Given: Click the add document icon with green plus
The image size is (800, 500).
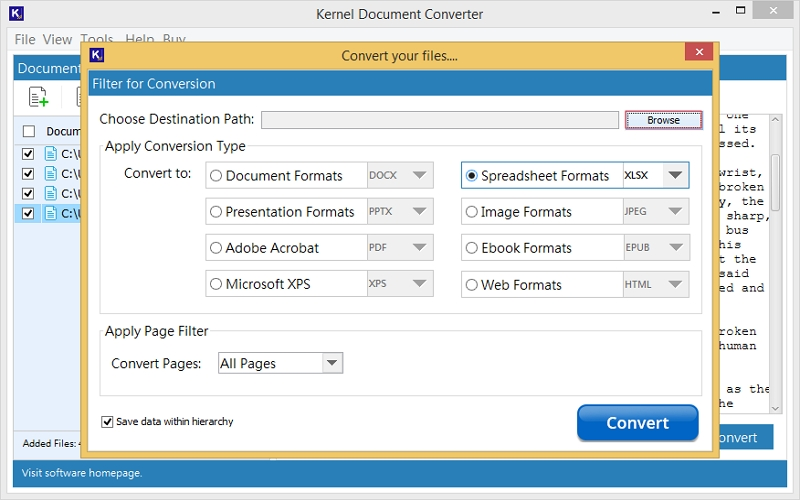Looking at the screenshot, I should click(x=38, y=97).
